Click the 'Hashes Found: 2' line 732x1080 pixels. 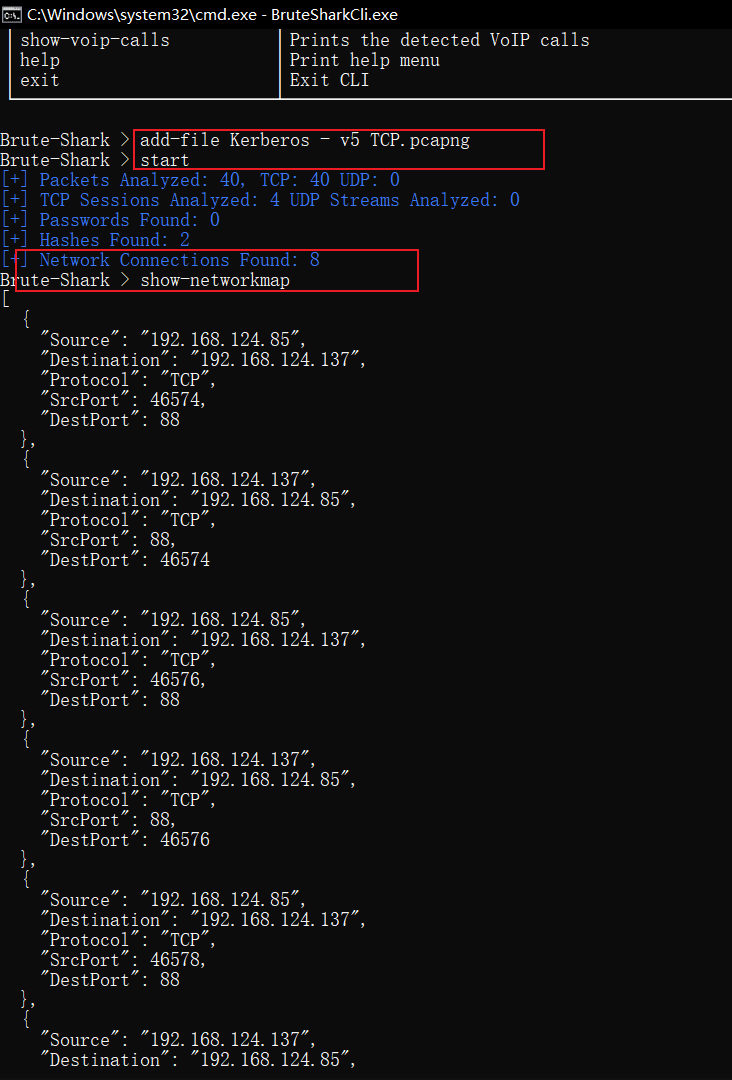(x=95, y=240)
